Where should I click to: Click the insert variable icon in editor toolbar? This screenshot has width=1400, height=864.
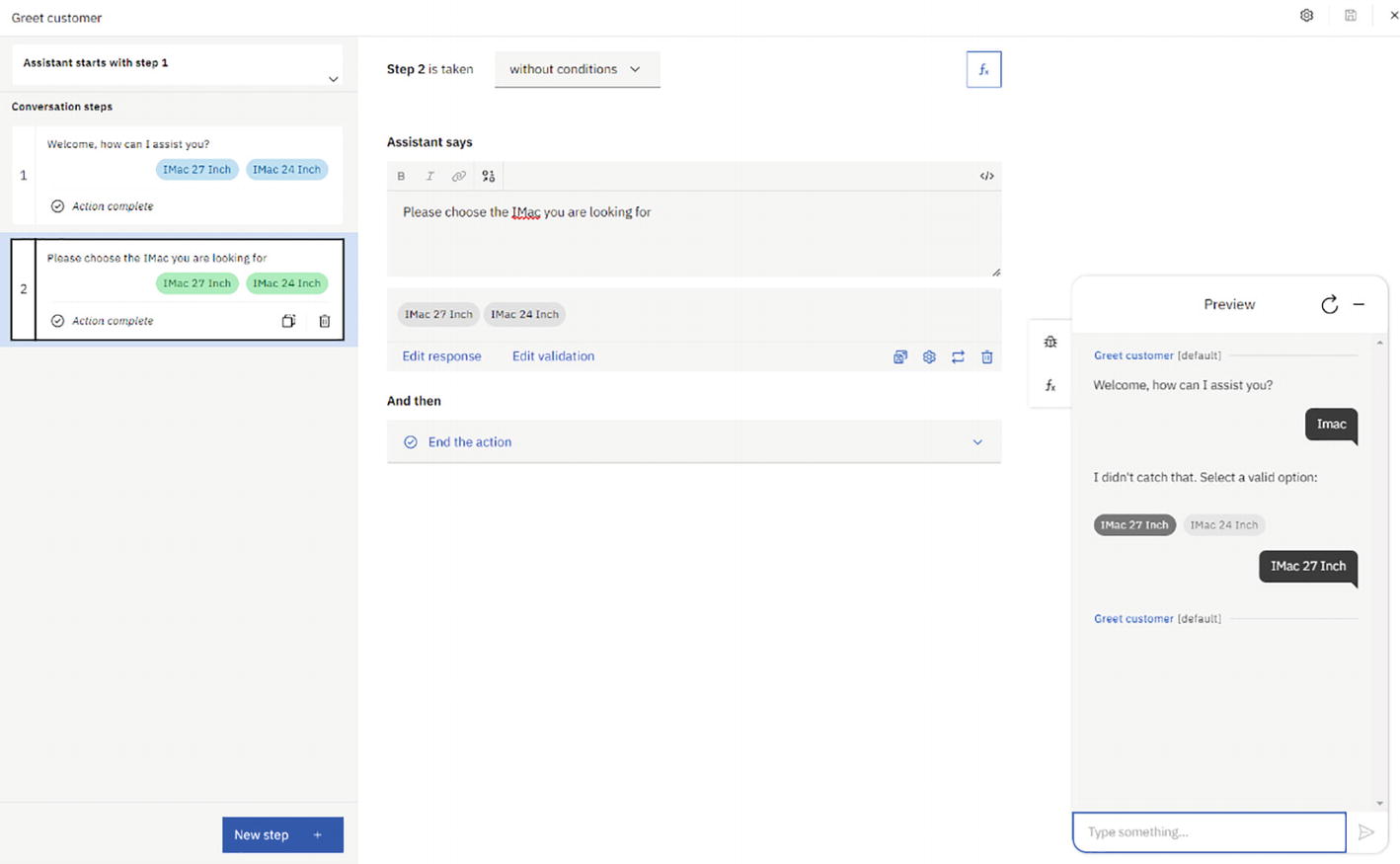pyautogui.click(x=488, y=176)
